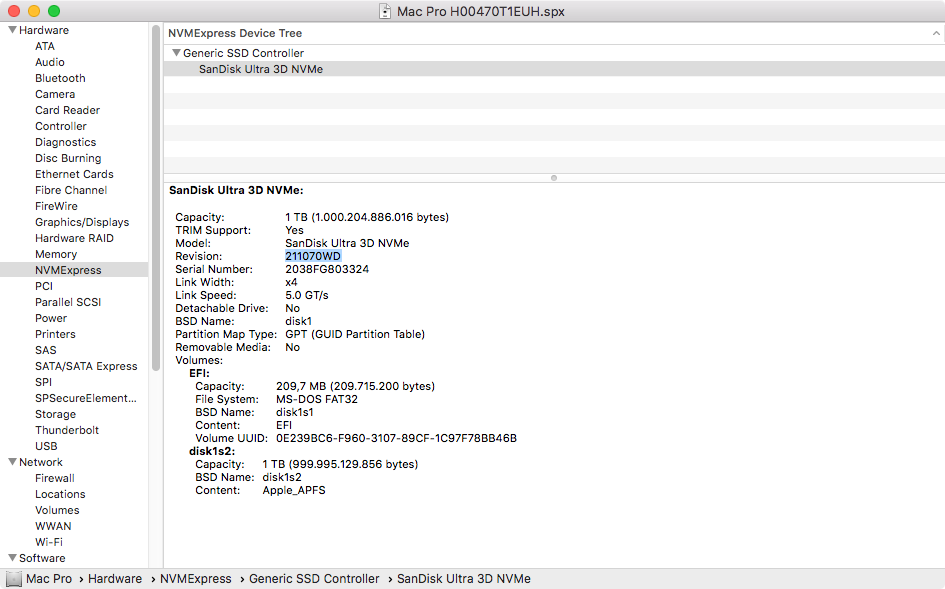945x589 pixels.
Task: Click the highlighted revision value 211070WD
Action: (x=313, y=256)
